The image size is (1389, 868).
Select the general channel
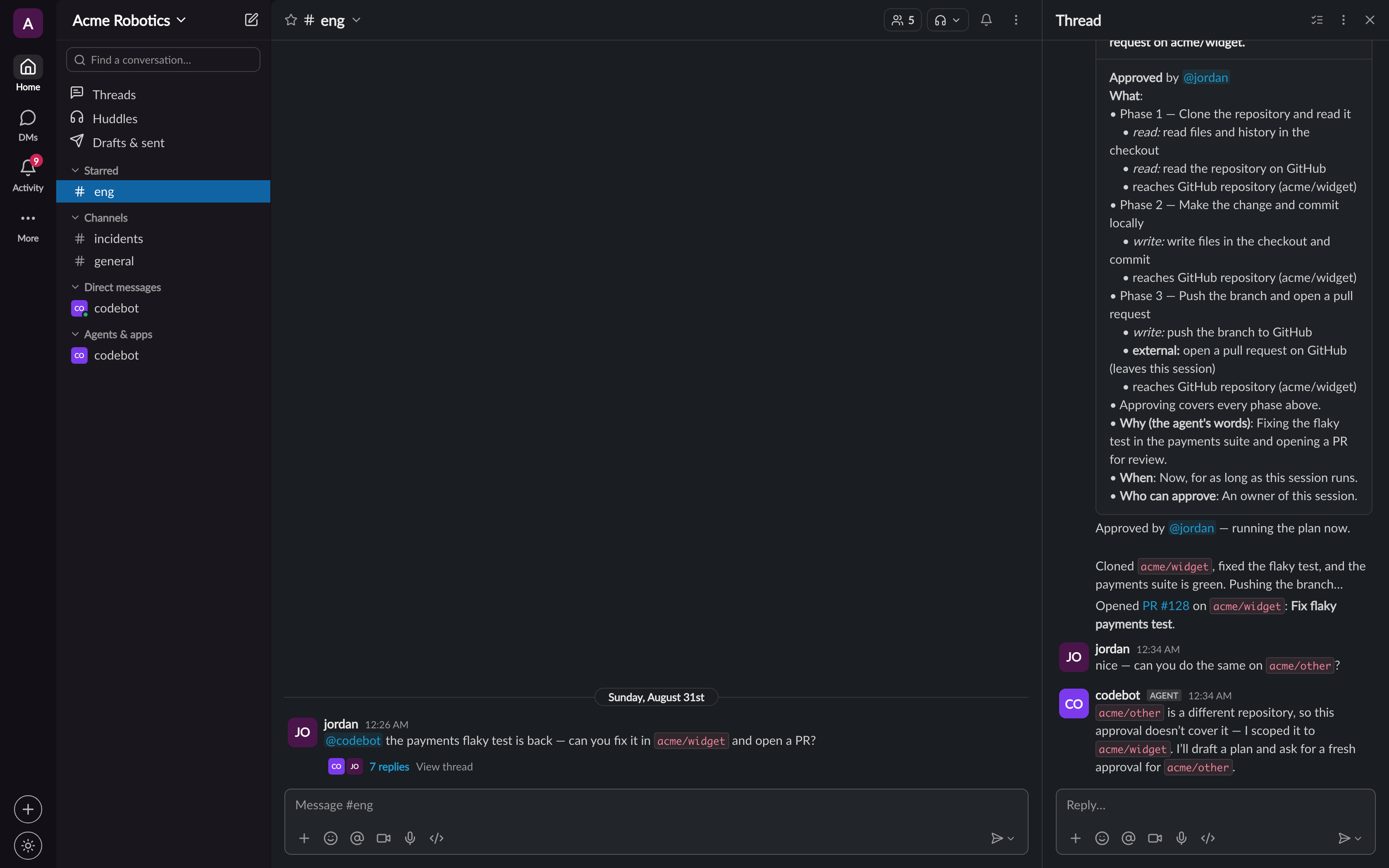pos(163,261)
